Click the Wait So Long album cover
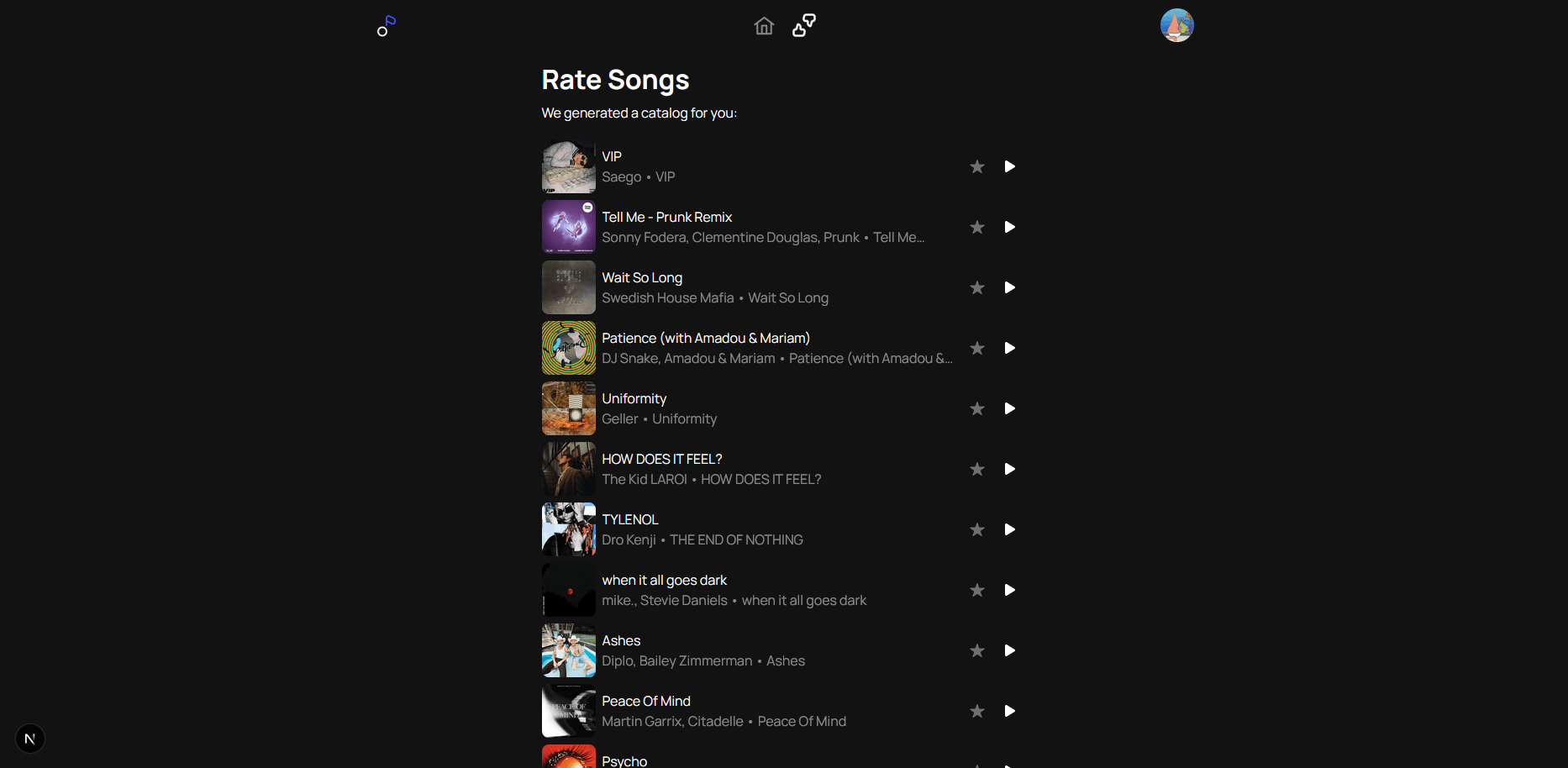Image resolution: width=1568 pixels, height=768 pixels. coord(569,287)
